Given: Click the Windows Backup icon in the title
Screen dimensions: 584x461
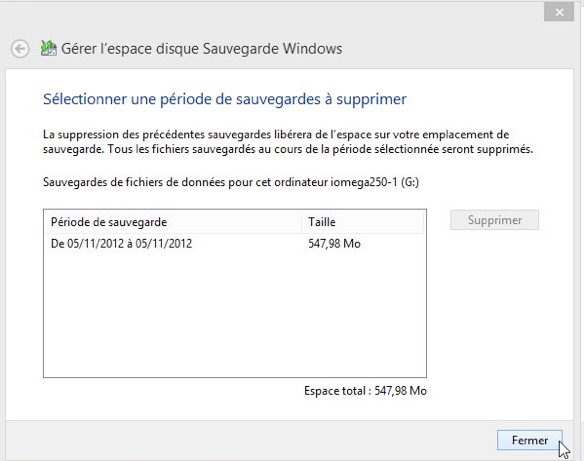Looking at the screenshot, I should [x=48, y=48].
